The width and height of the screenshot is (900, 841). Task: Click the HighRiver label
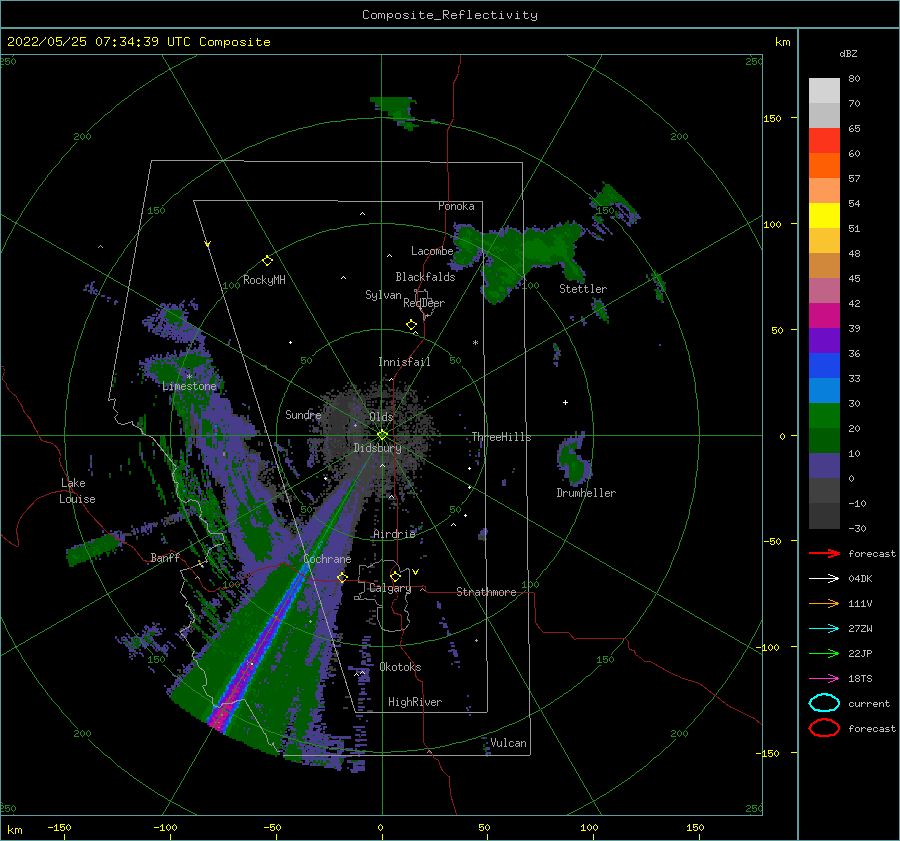tap(415, 702)
